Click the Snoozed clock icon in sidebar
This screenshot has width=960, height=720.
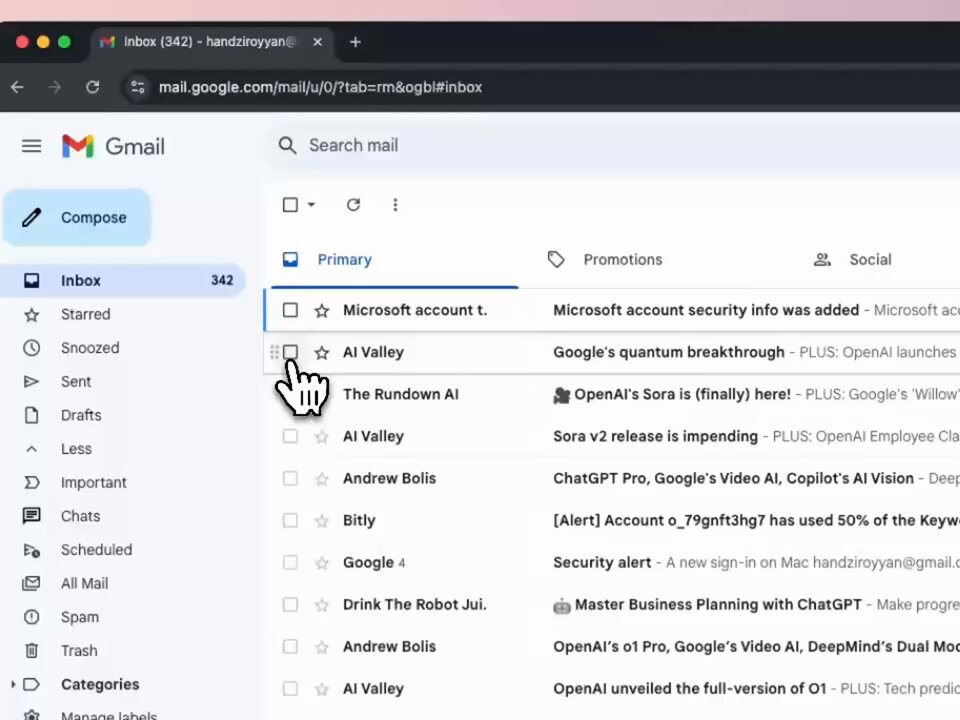pyautogui.click(x=31, y=348)
